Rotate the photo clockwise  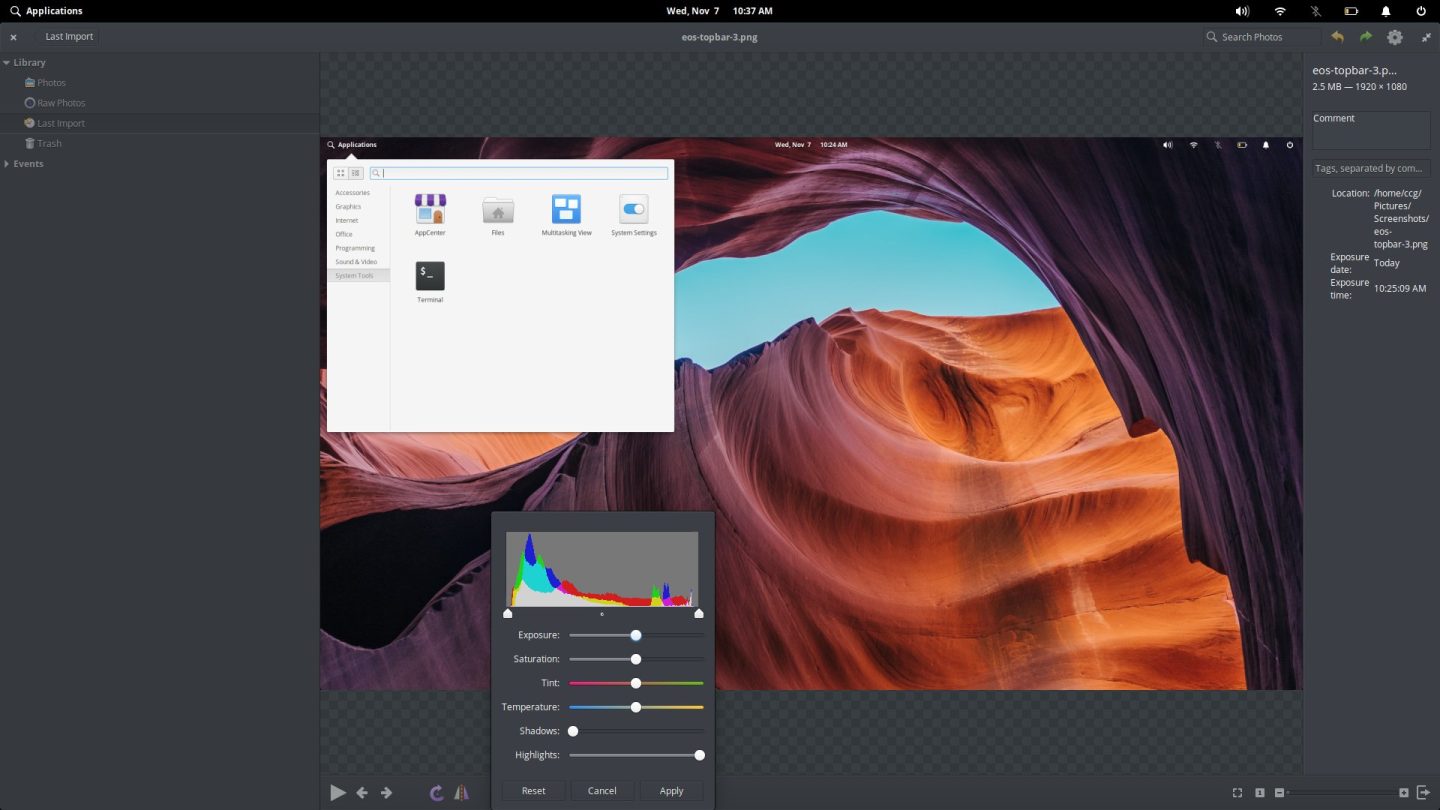[x=436, y=792]
